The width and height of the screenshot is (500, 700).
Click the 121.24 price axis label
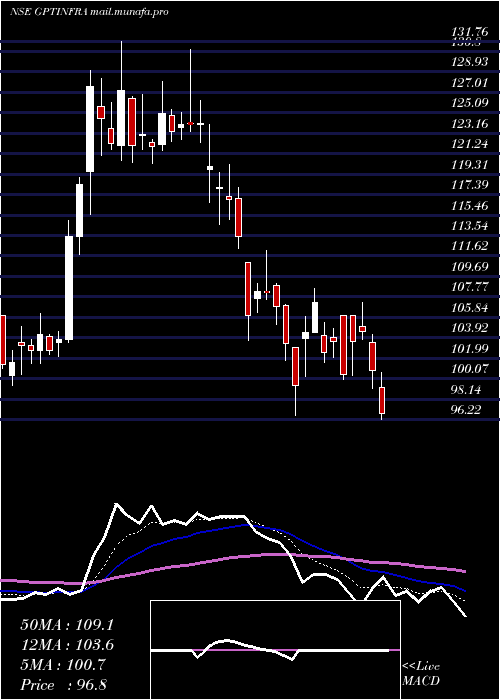(472, 144)
